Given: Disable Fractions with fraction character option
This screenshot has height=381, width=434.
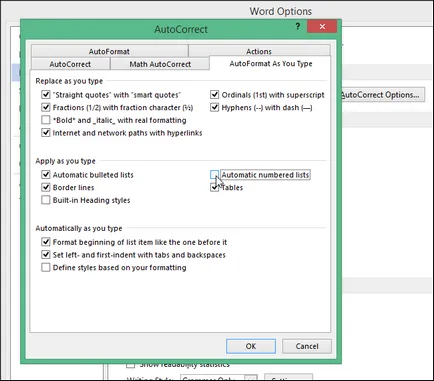Looking at the screenshot, I should click(x=46, y=107).
